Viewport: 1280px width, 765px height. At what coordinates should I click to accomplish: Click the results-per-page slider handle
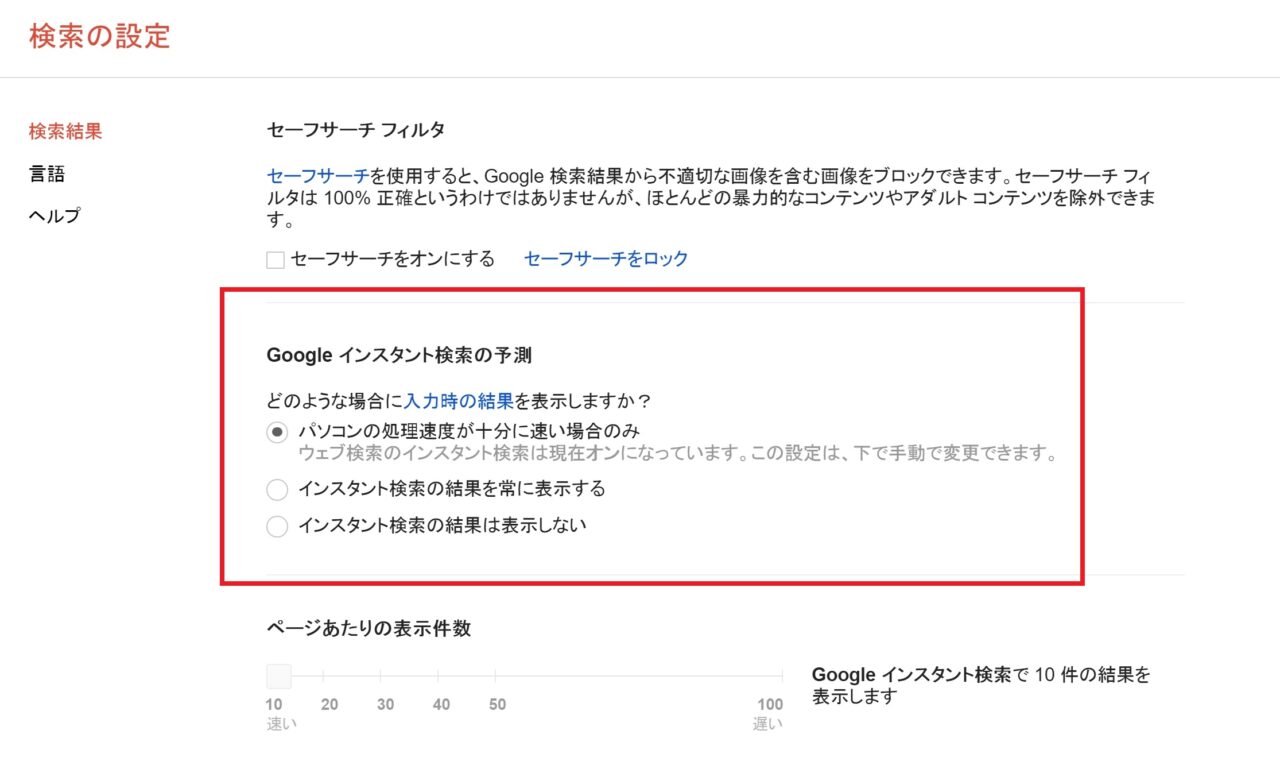[278, 676]
